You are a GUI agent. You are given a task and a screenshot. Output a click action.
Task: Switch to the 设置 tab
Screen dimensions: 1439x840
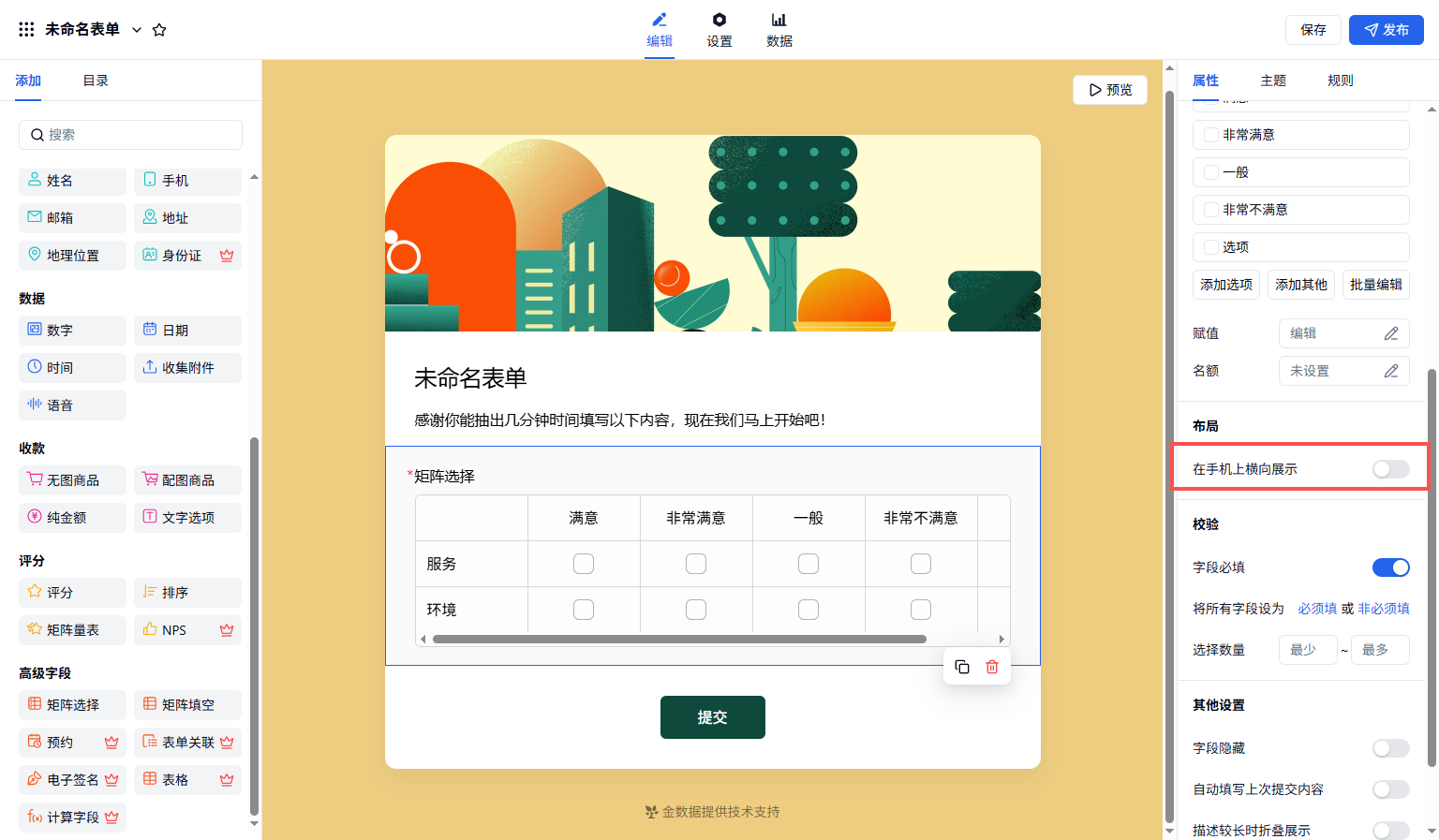(x=719, y=30)
